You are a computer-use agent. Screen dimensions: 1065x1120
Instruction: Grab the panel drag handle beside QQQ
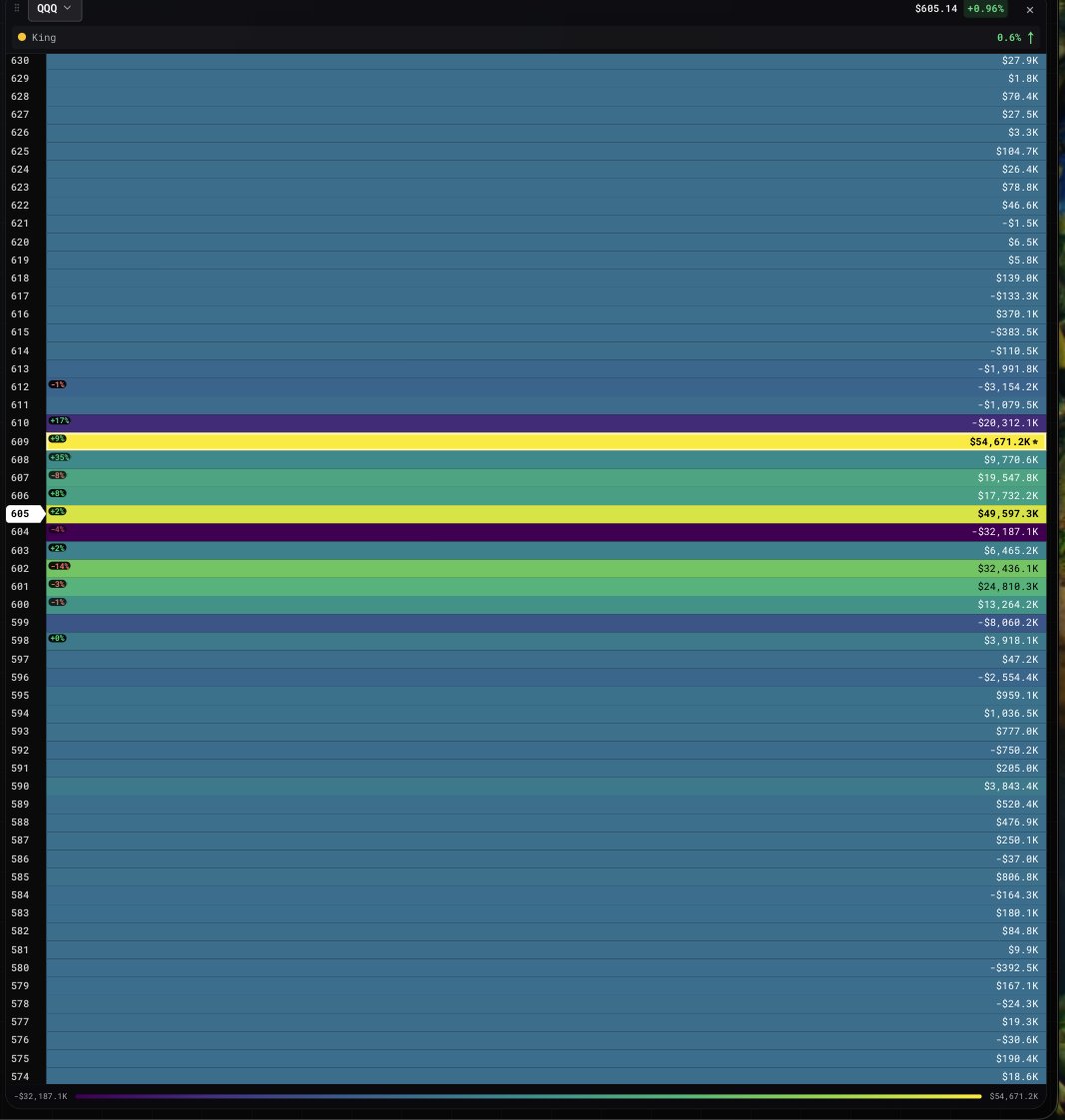16,9
